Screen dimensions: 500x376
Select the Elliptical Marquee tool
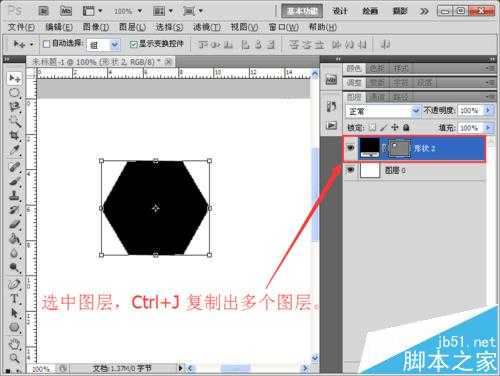tap(15, 93)
